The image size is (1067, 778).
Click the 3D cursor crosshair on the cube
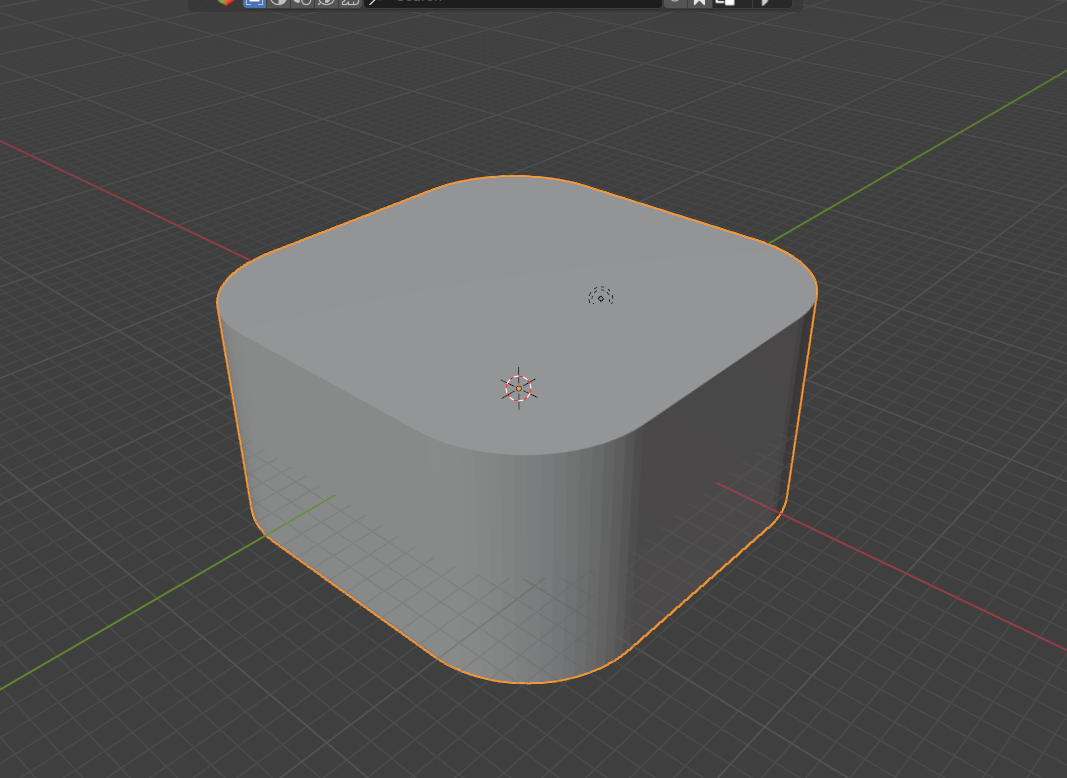point(519,389)
